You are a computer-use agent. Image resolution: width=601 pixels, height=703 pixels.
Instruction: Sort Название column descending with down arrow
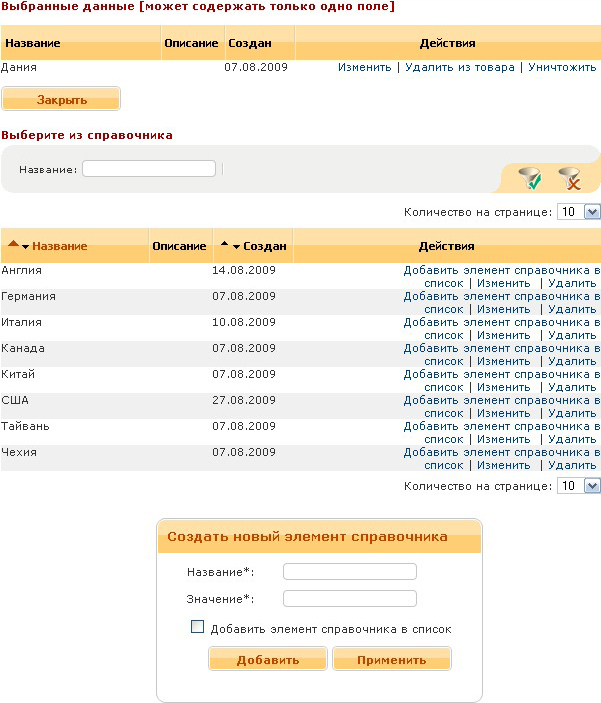coord(25,246)
